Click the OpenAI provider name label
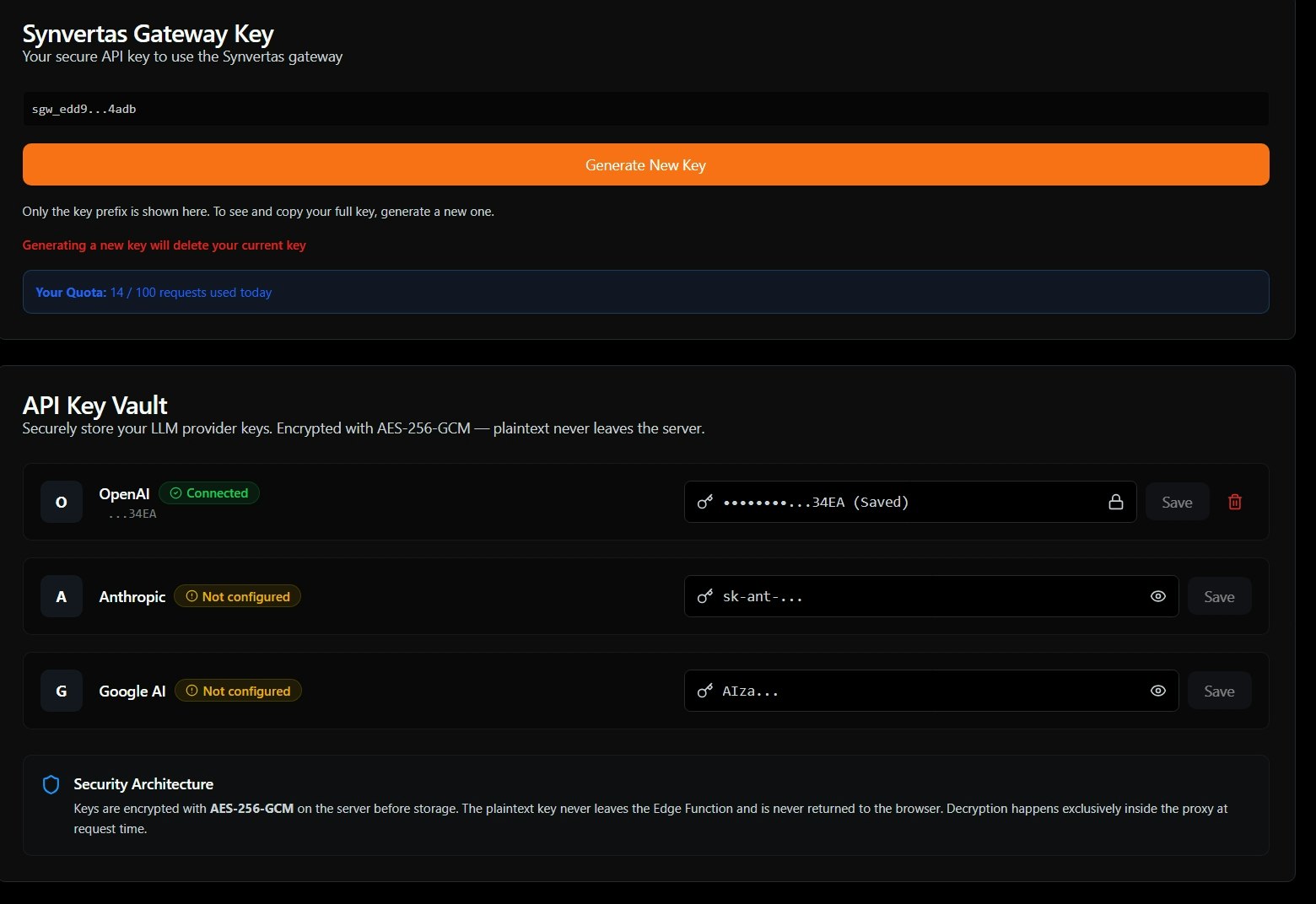1316x904 pixels. pos(124,494)
